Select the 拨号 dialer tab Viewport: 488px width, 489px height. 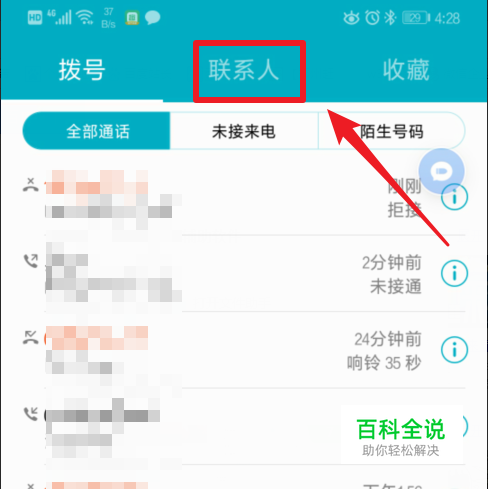82,70
